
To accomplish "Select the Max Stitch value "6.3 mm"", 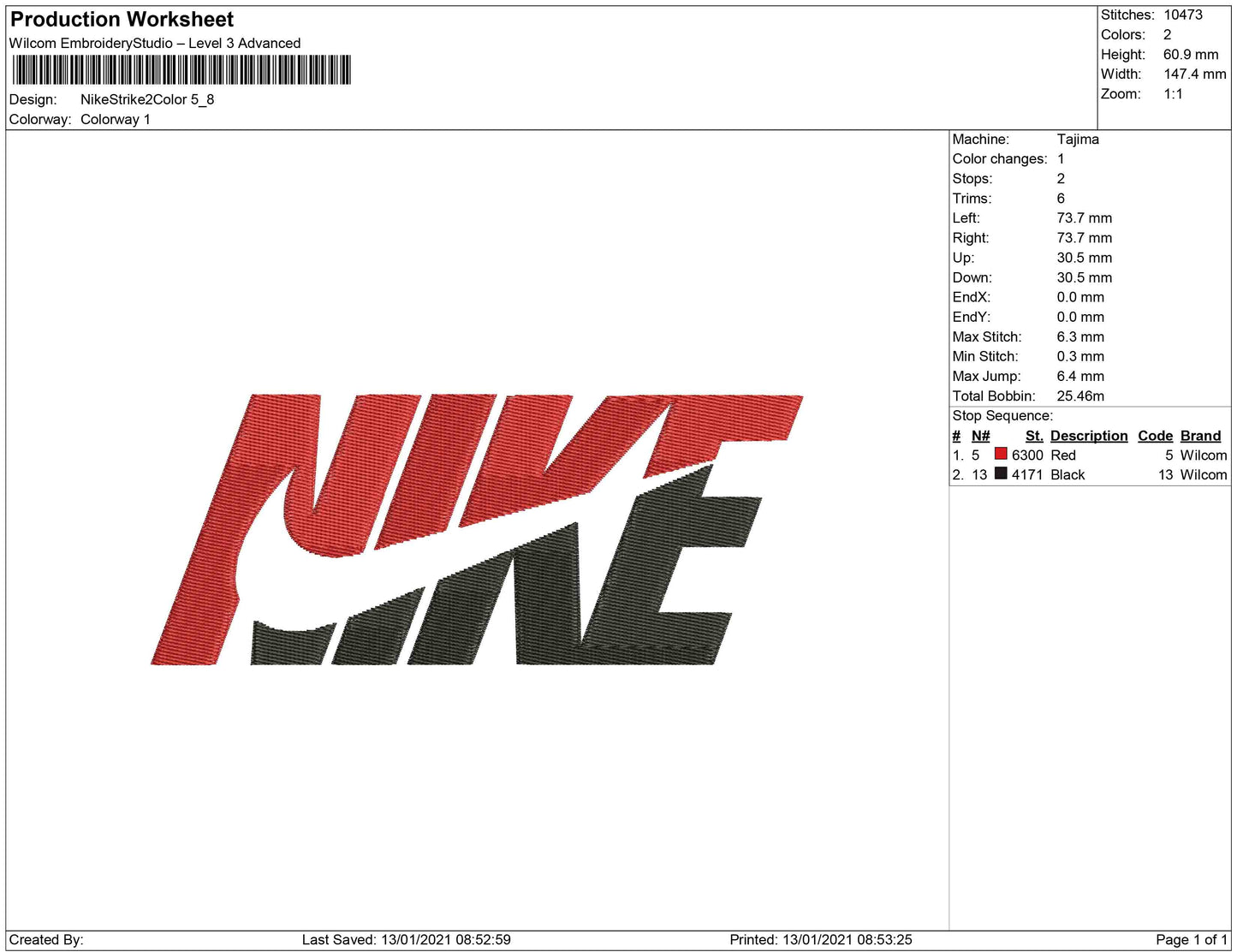I will coord(1080,336).
